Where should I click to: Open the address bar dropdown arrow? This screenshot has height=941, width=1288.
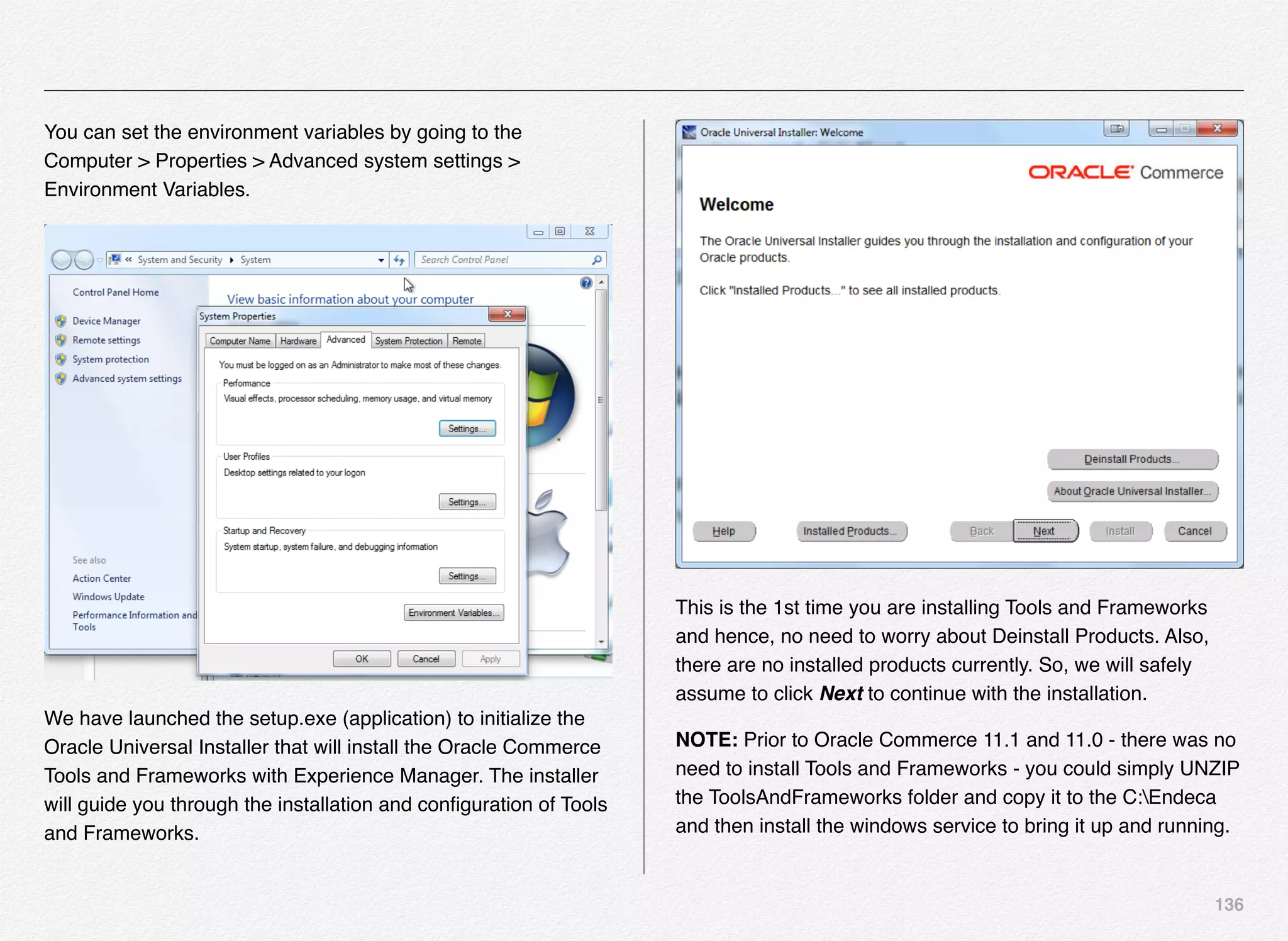coord(381,260)
